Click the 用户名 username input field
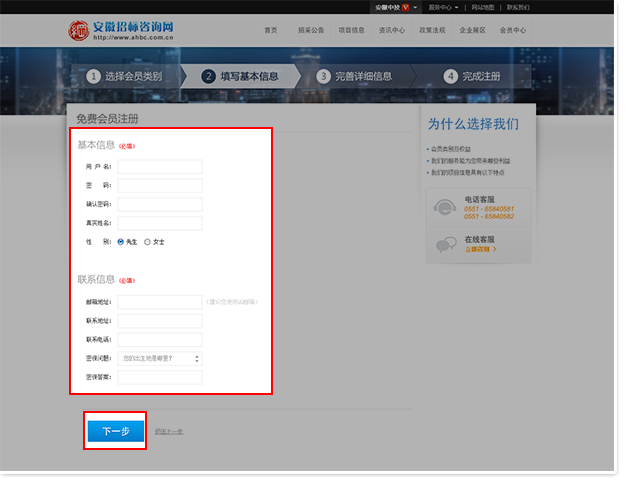625x480 pixels. tap(160, 166)
